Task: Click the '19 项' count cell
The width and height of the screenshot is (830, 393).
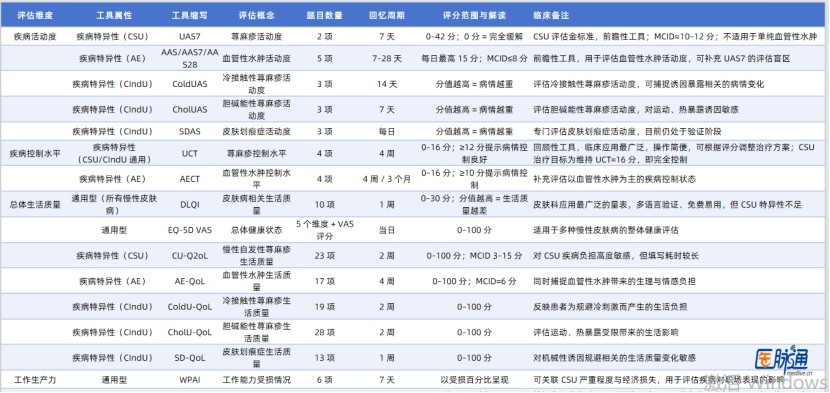Action: coord(324,307)
